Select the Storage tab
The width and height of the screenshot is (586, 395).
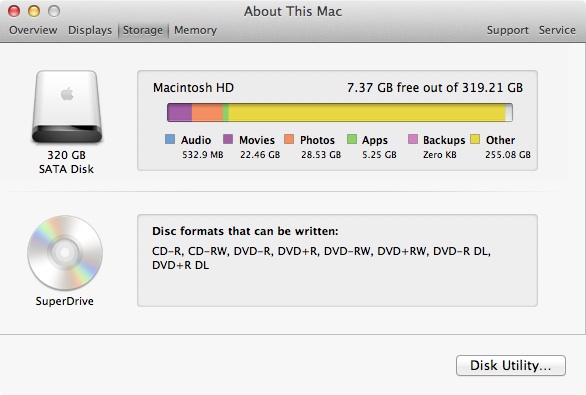[143, 30]
